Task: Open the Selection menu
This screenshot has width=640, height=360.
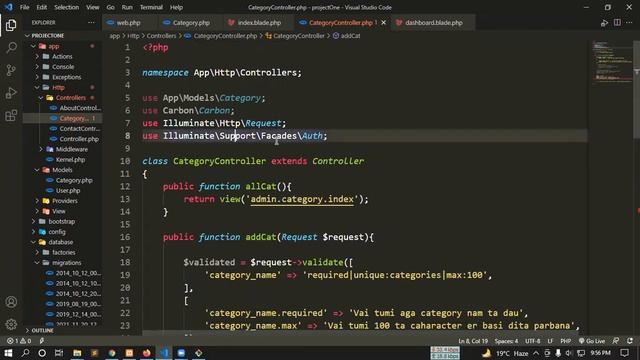Action: (67, 7)
